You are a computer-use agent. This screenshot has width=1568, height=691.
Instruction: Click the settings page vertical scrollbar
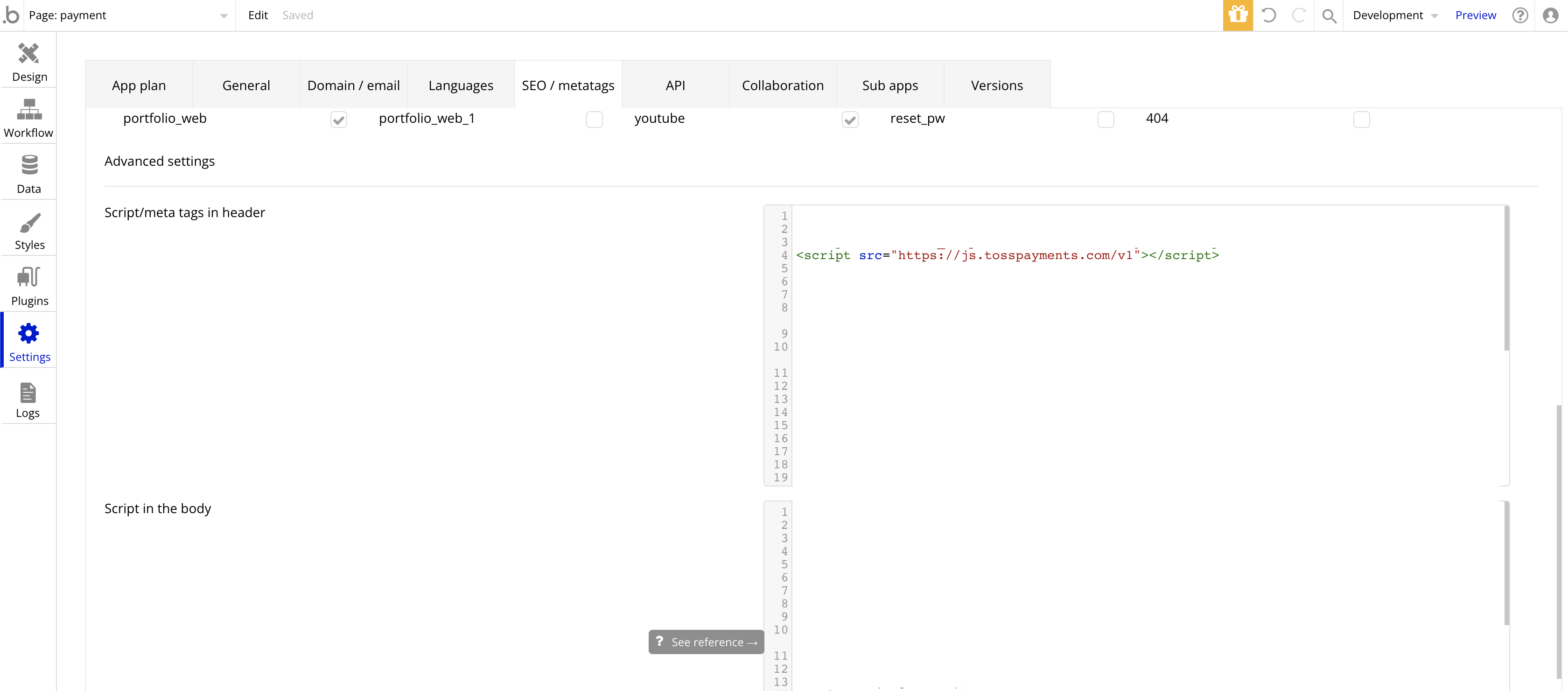coord(1559,542)
